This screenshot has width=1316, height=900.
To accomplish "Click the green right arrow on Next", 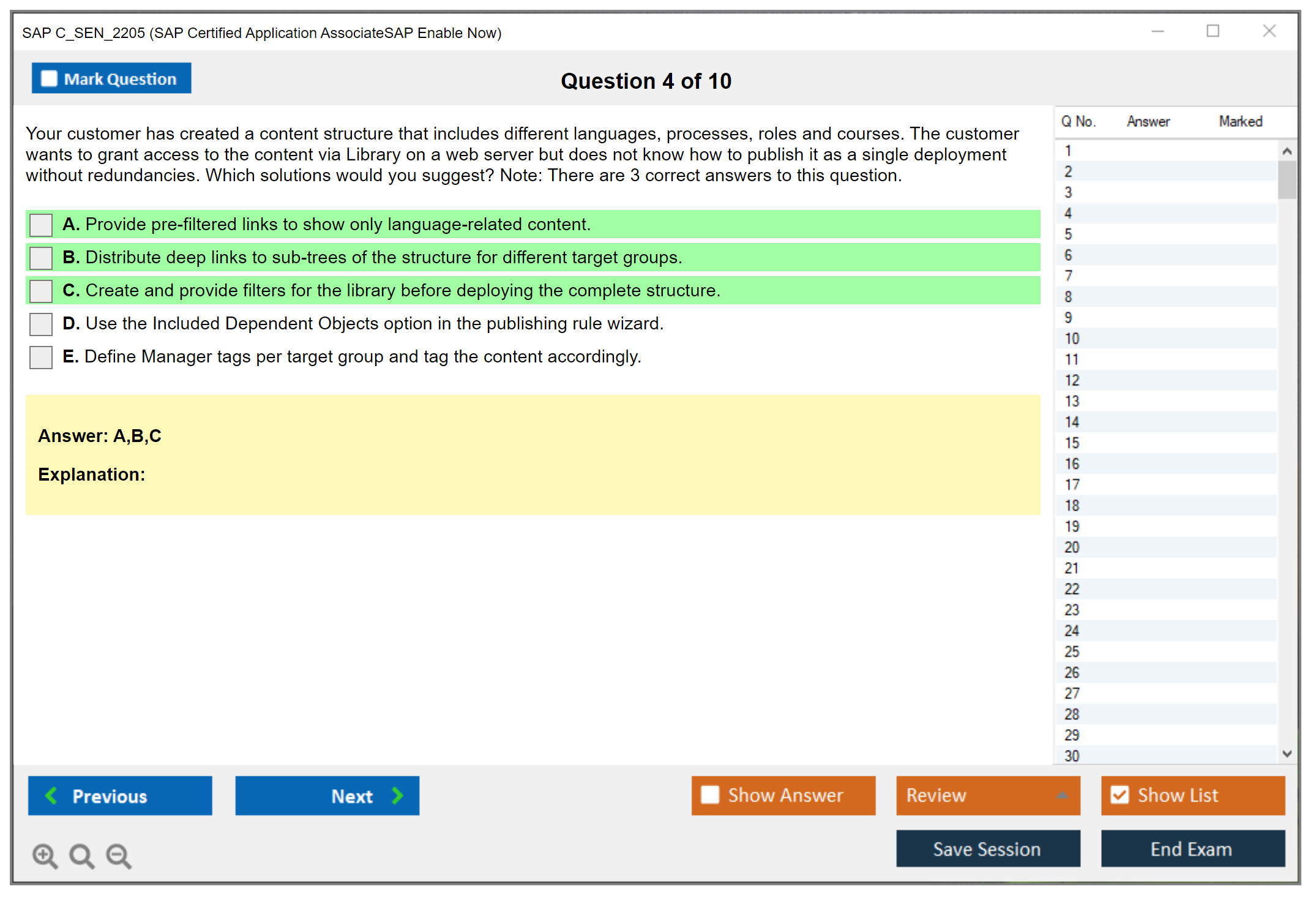I will click(x=397, y=795).
